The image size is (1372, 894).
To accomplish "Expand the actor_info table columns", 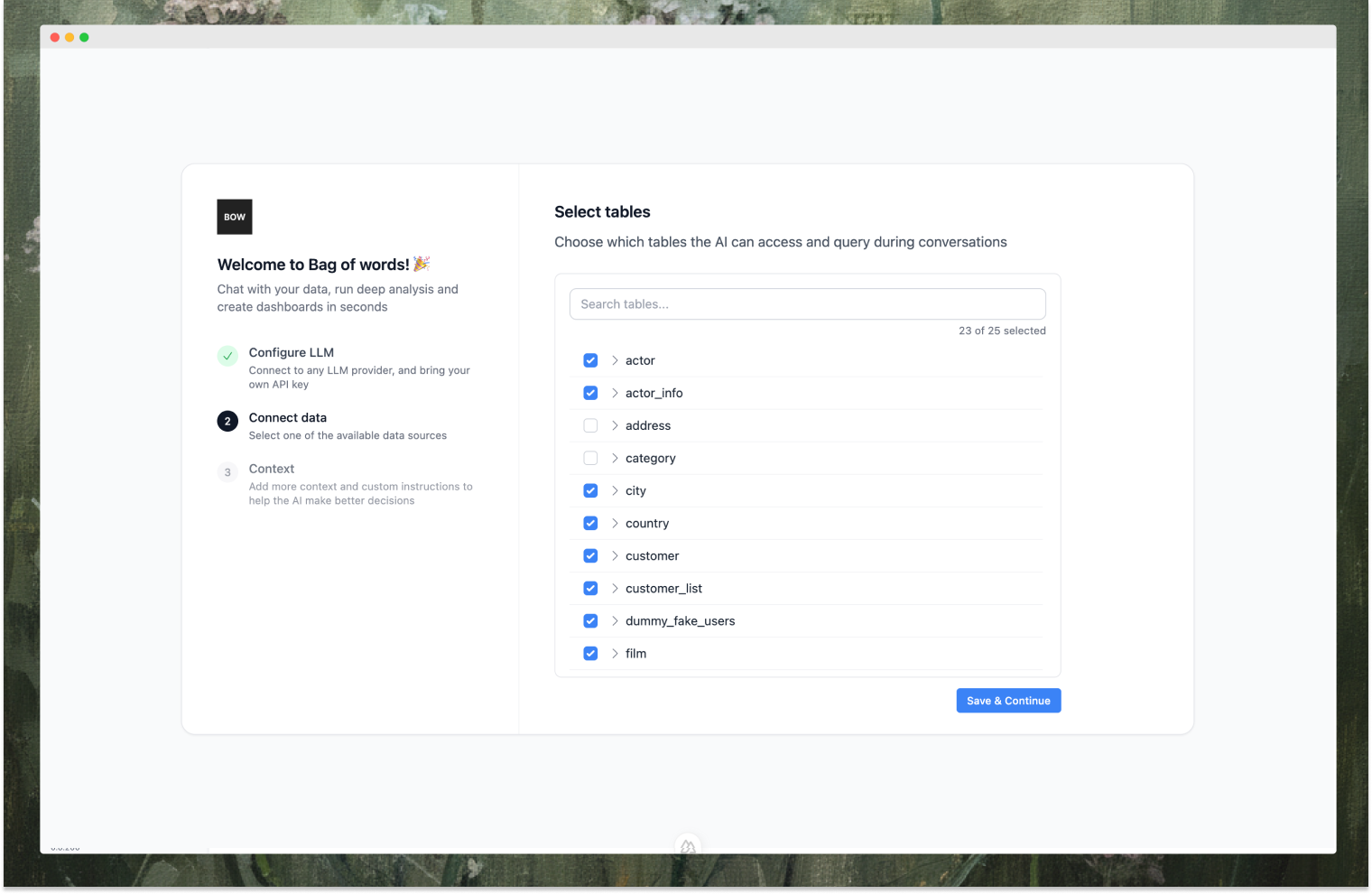I will (615, 393).
